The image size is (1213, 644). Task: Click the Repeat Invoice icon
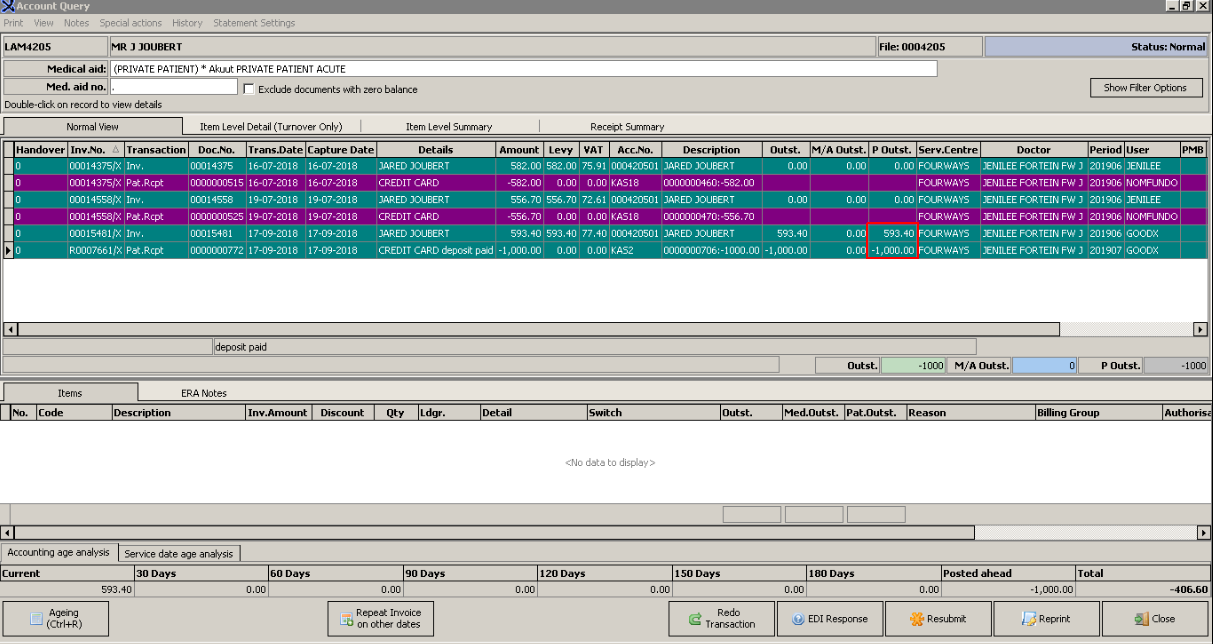[345, 619]
